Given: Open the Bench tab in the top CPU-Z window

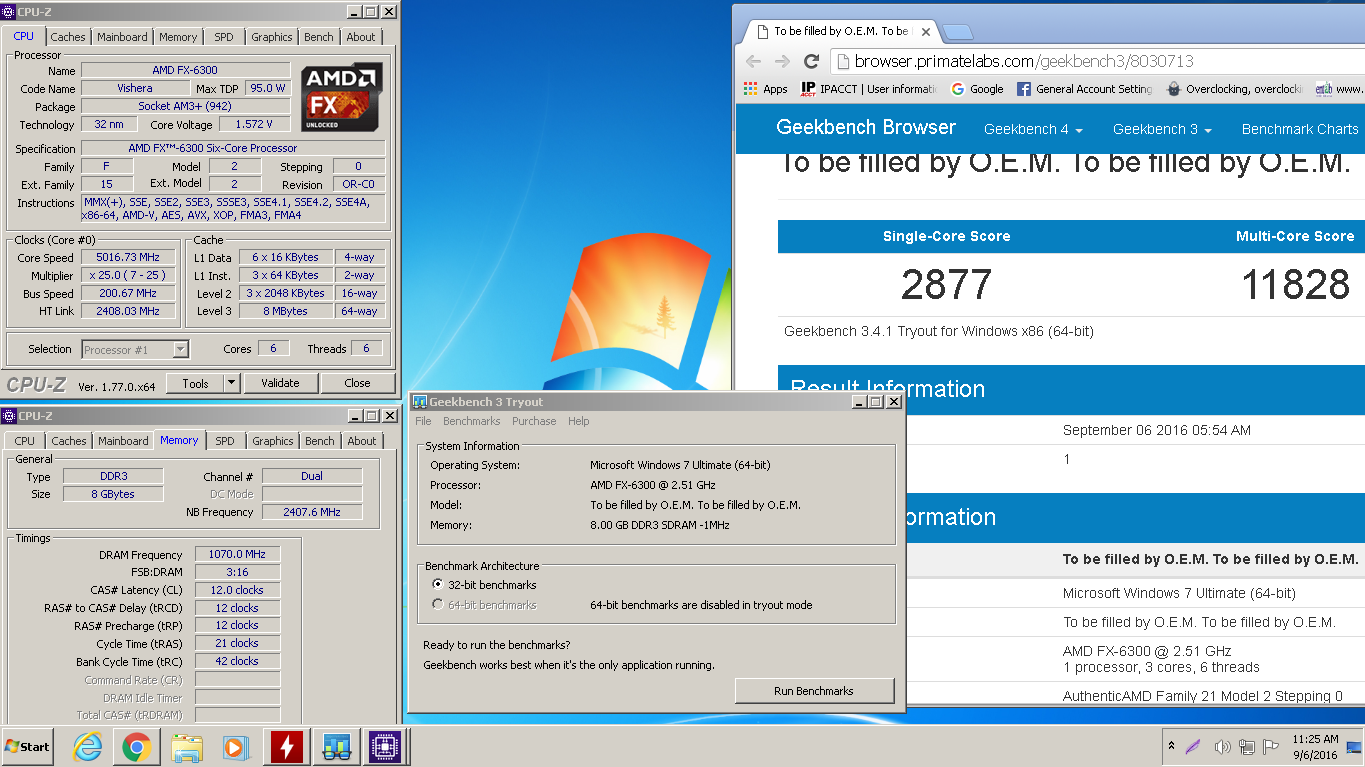Looking at the screenshot, I should 319,37.
